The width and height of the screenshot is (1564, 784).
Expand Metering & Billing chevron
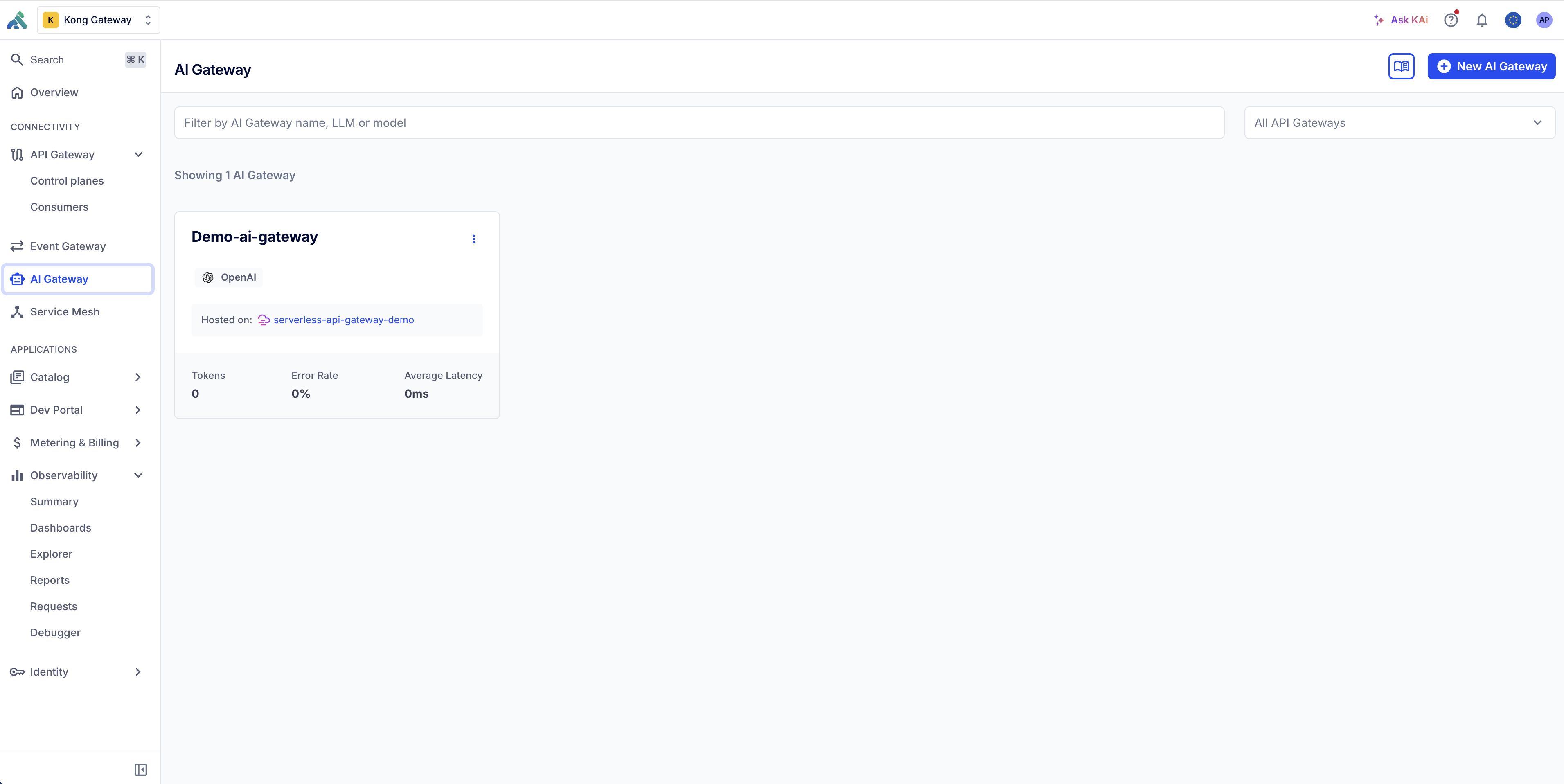coord(138,443)
